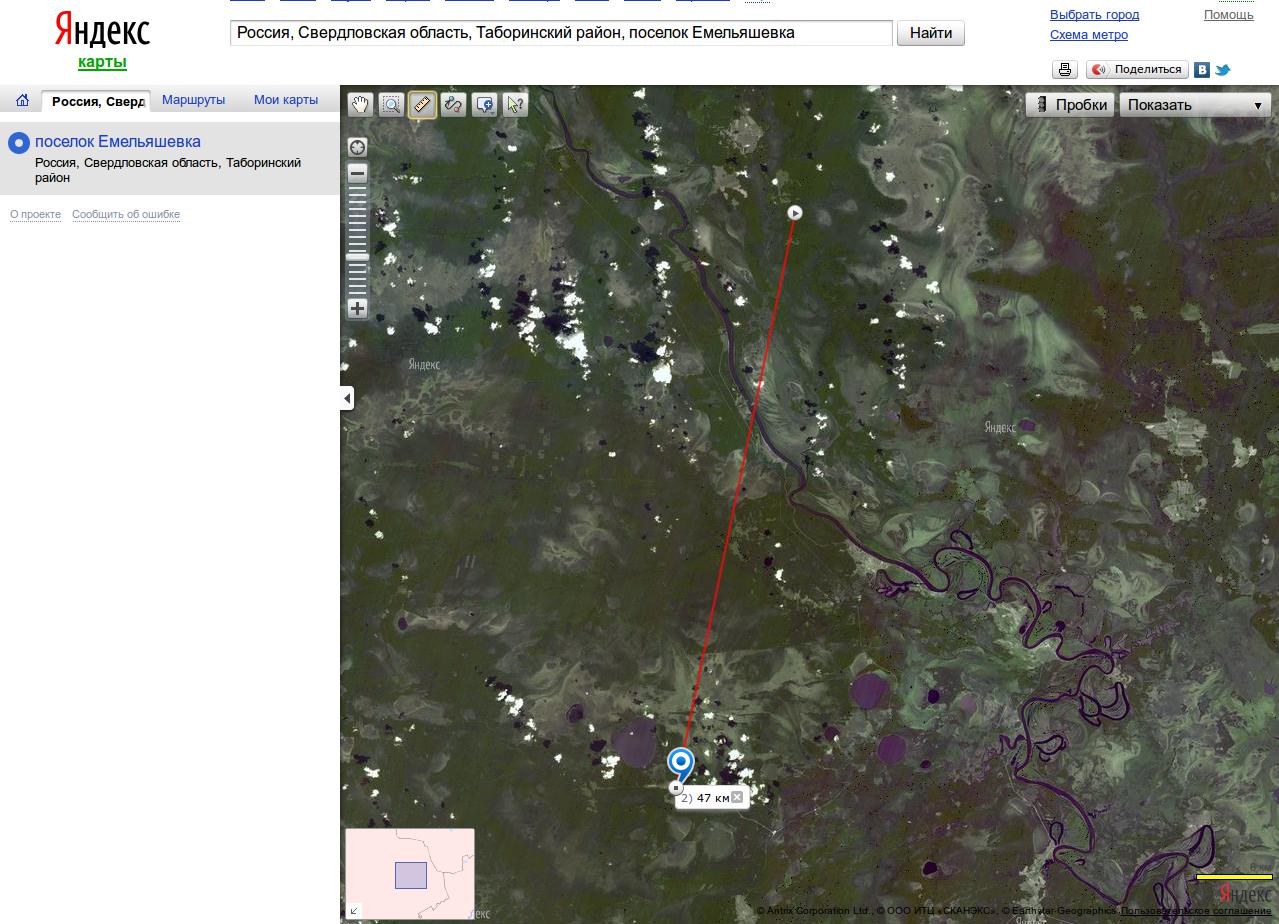The width and height of the screenshot is (1279, 924).
Task: Select the 'what's here' info cursor tool
Action: pyautogui.click(x=515, y=105)
